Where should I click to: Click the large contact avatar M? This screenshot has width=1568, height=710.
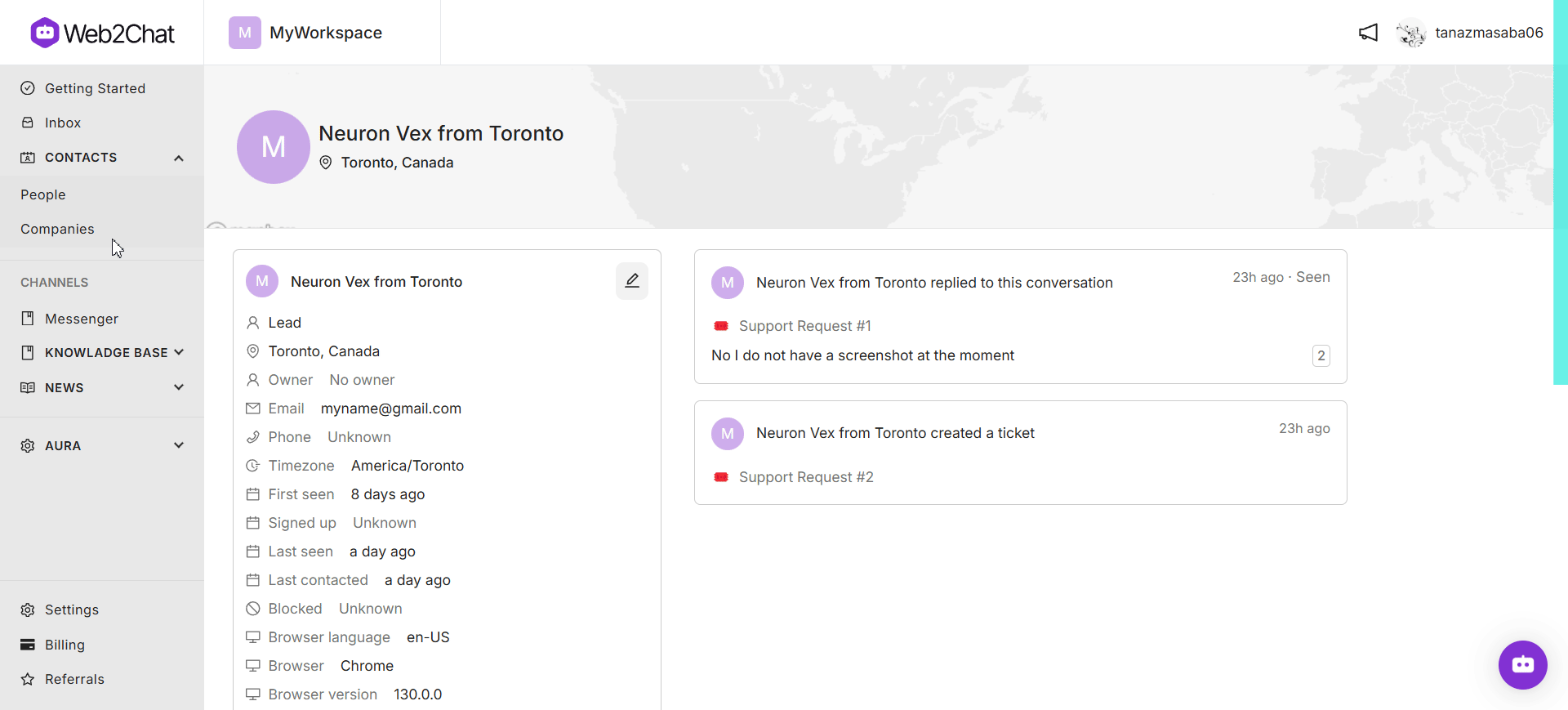point(274,147)
